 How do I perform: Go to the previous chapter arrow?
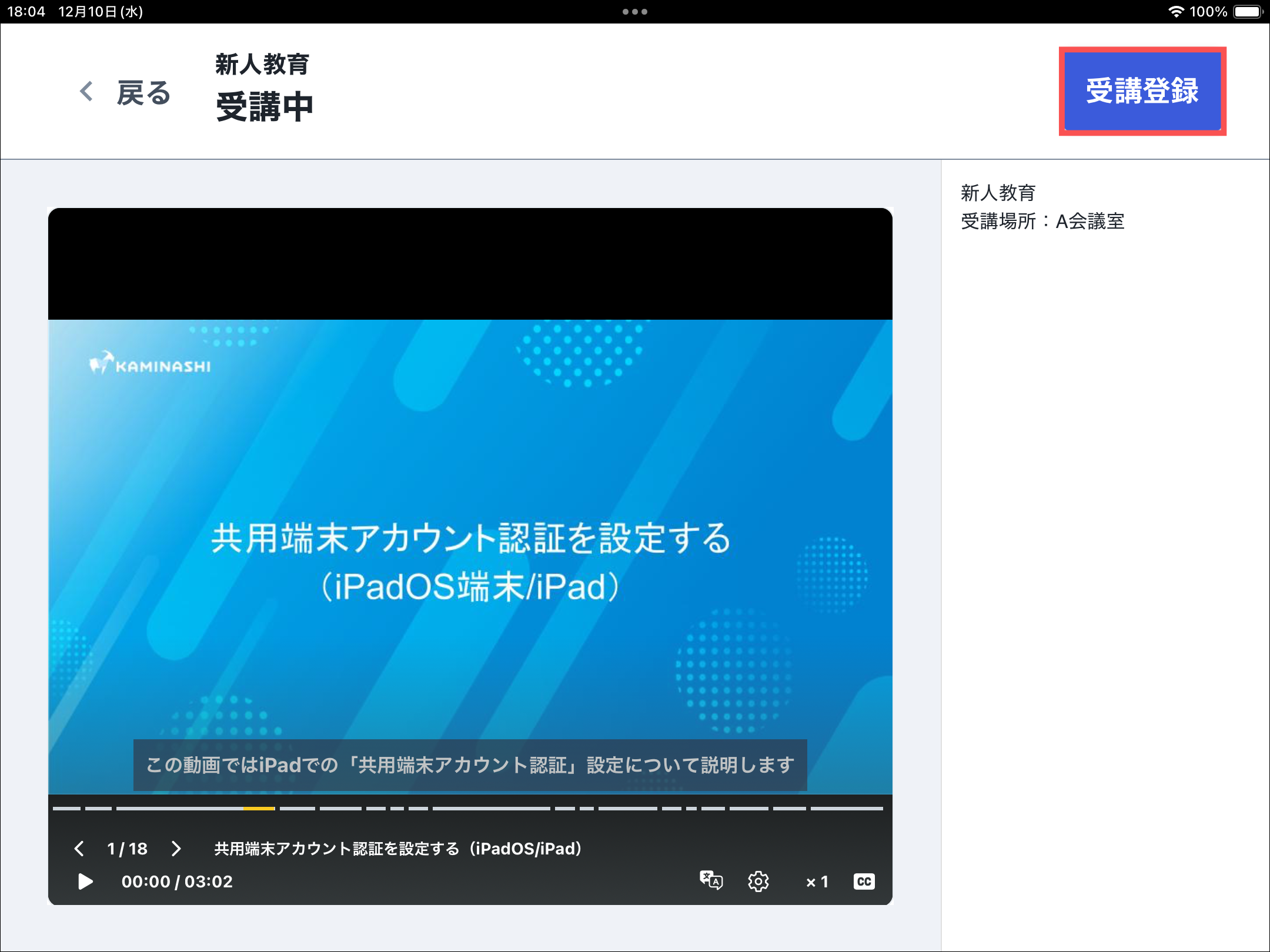(x=79, y=849)
